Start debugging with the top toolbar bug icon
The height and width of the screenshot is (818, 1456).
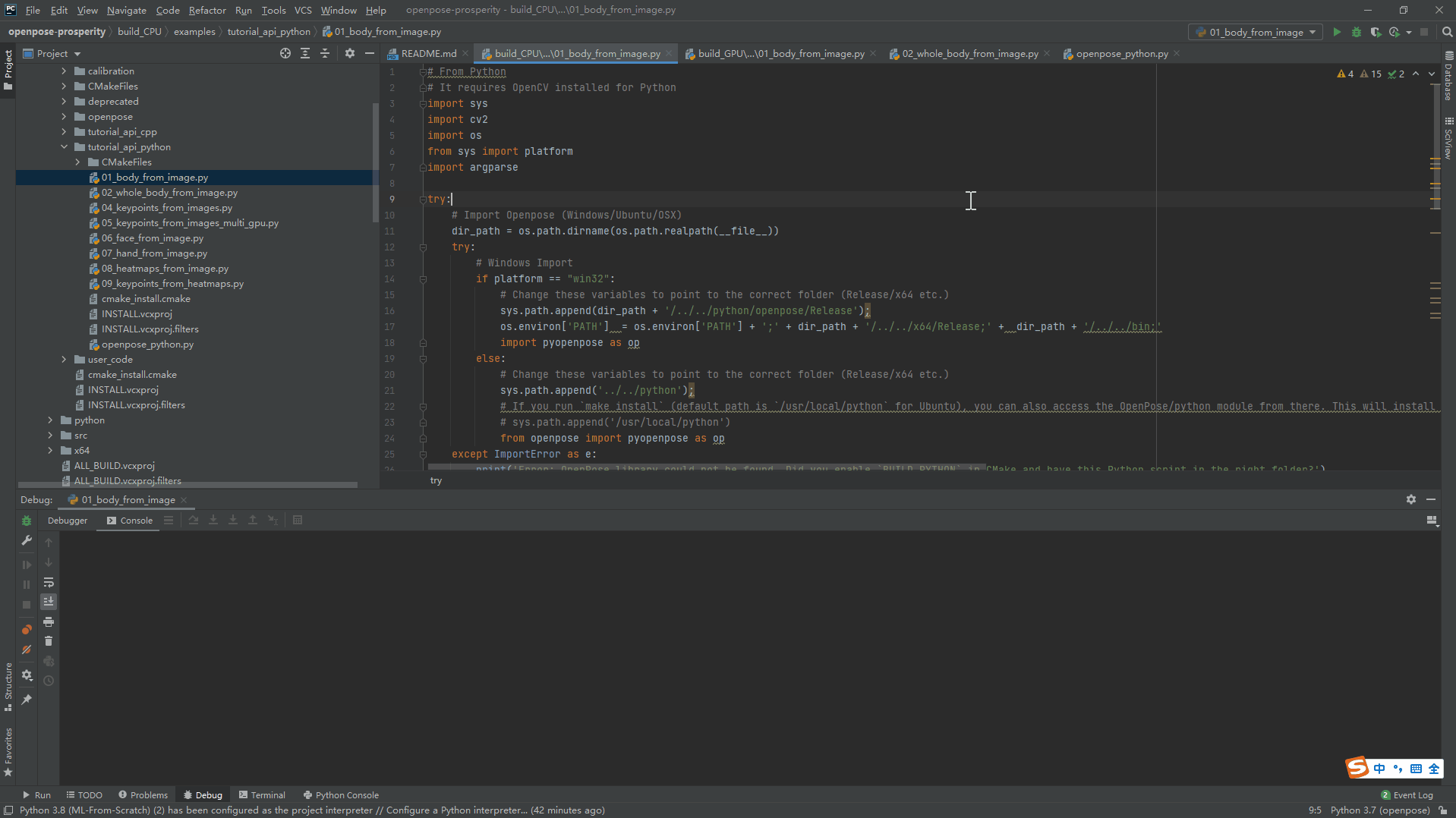[1357, 32]
